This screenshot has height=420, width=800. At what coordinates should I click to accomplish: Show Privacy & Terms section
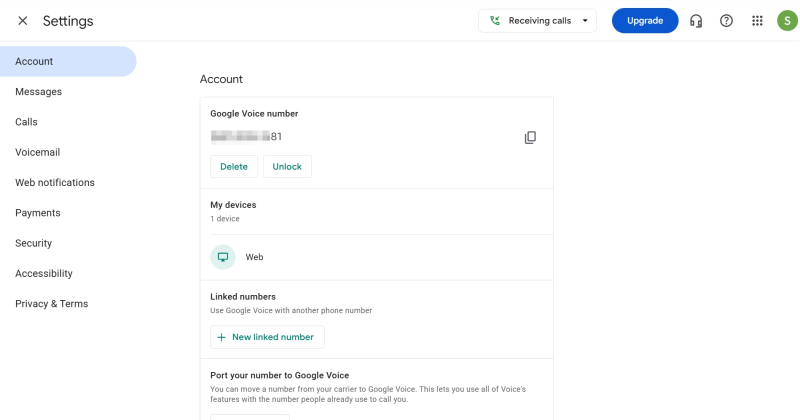click(52, 304)
